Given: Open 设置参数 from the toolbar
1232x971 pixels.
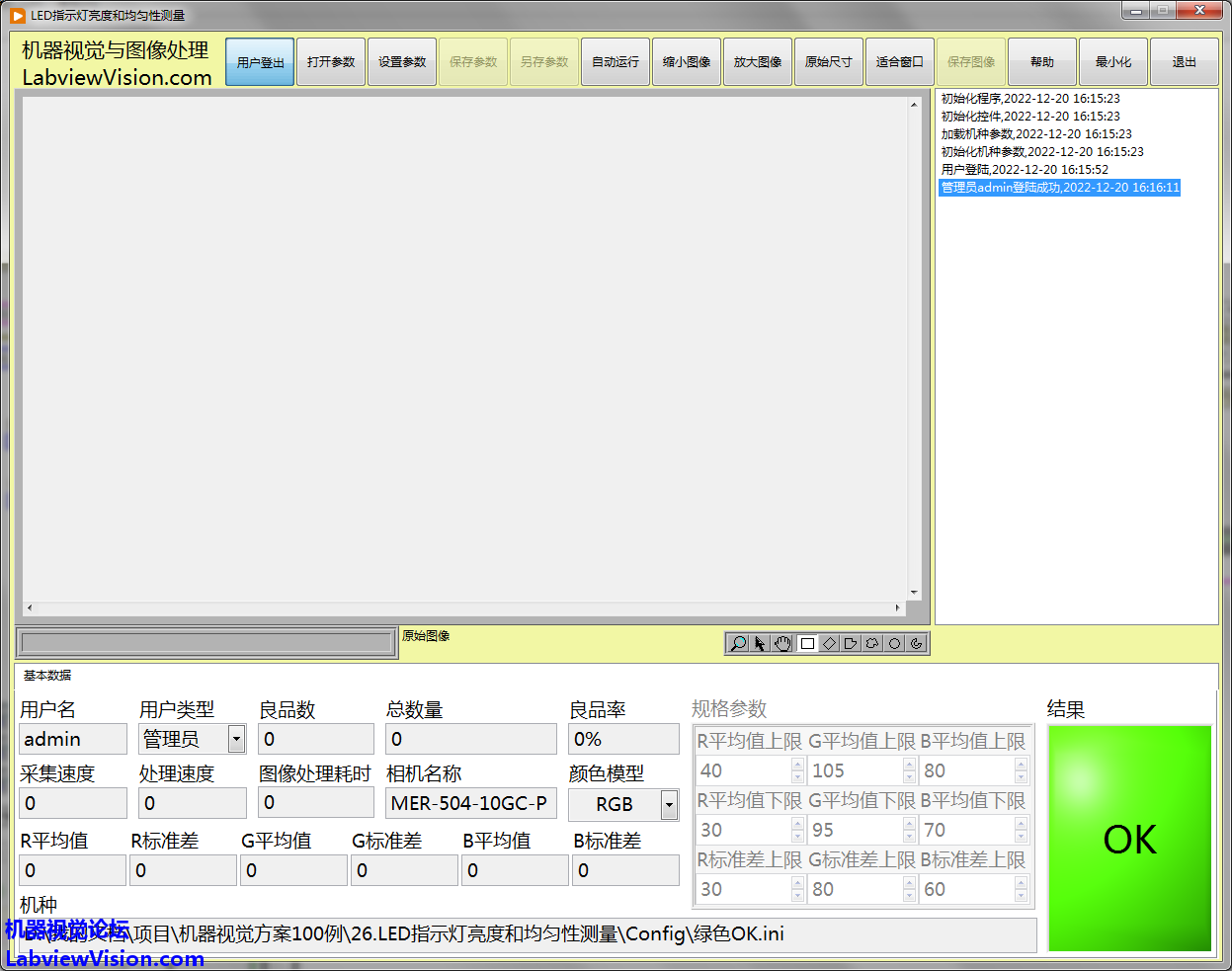Looking at the screenshot, I should point(402,62).
